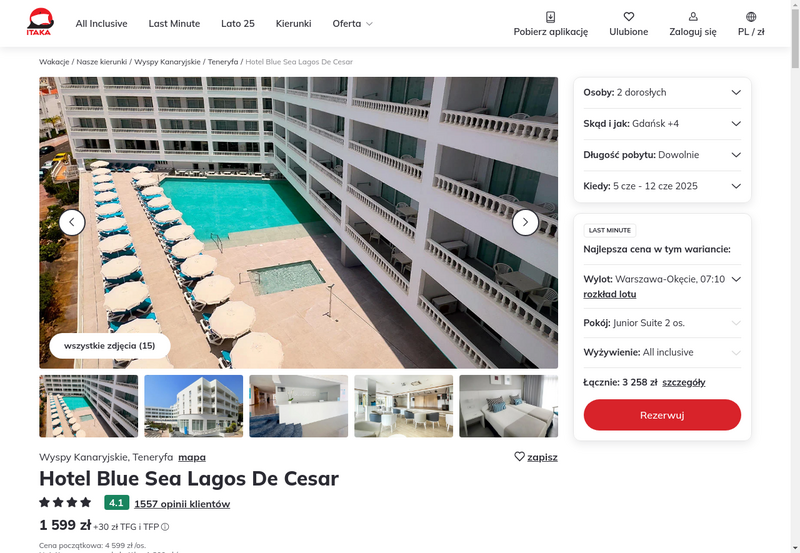This screenshot has height=553, width=800.
Task: Click the Pobierz aplikację download icon
Action: (550, 17)
